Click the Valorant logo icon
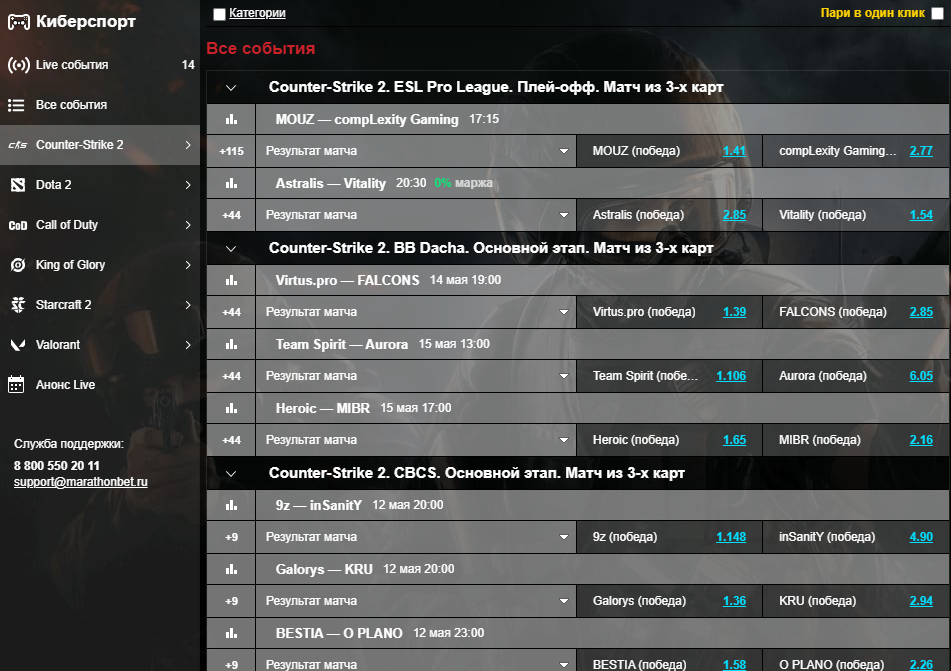 pyautogui.click(x=18, y=345)
